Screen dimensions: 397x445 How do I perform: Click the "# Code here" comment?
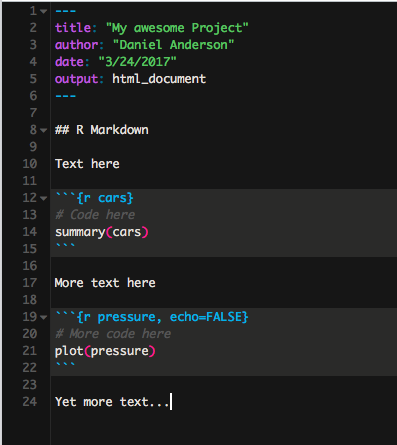click(95, 215)
